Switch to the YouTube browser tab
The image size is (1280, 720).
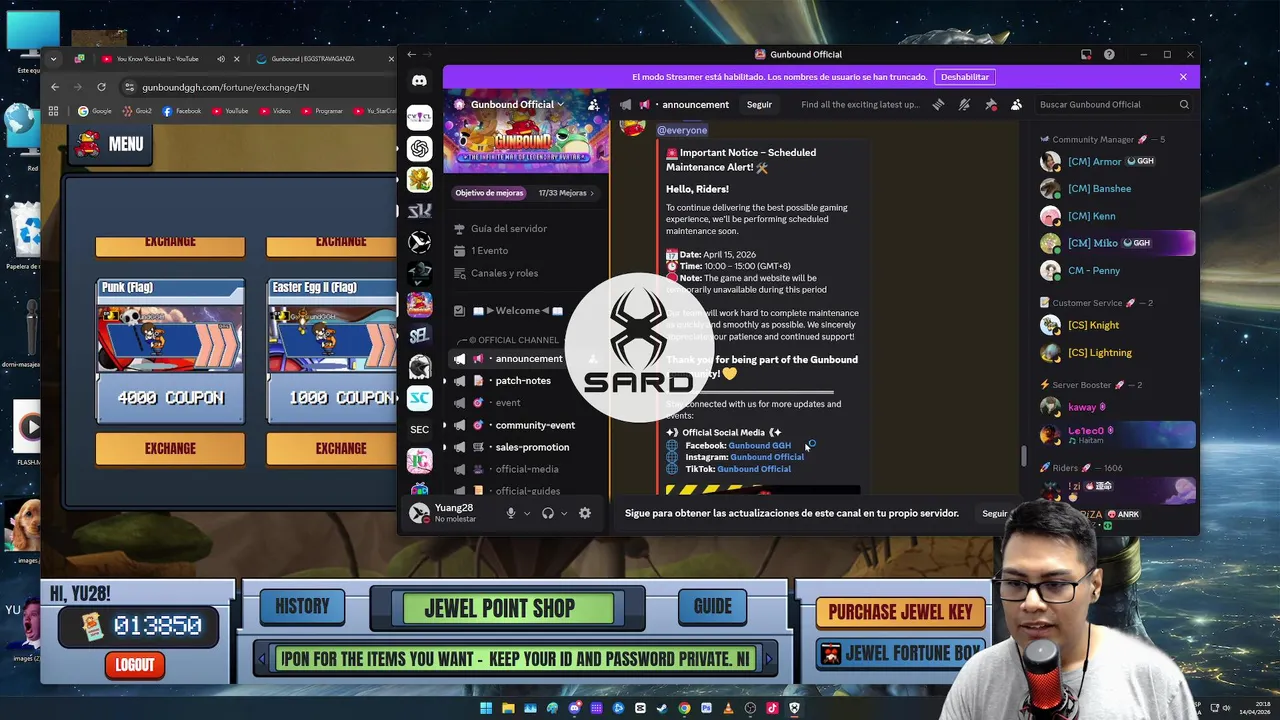157,59
